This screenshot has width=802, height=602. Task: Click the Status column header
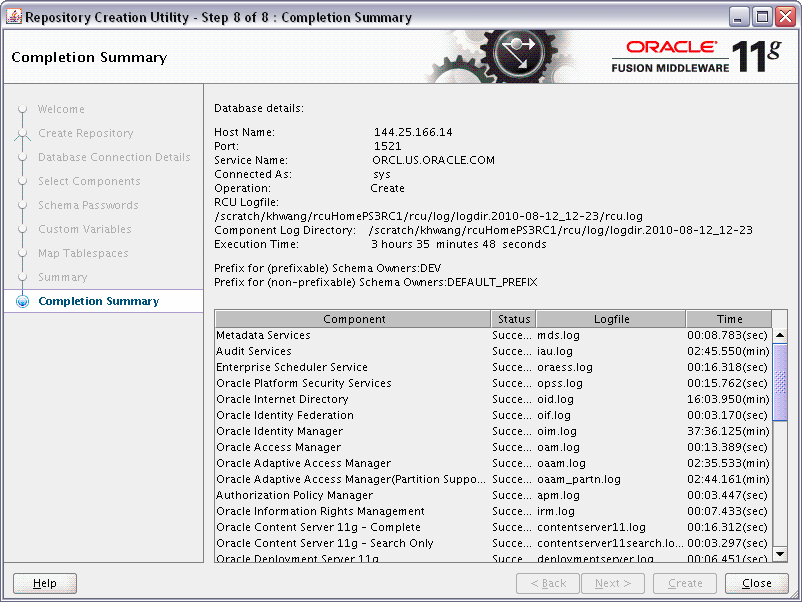pyautogui.click(x=513, y=318)
